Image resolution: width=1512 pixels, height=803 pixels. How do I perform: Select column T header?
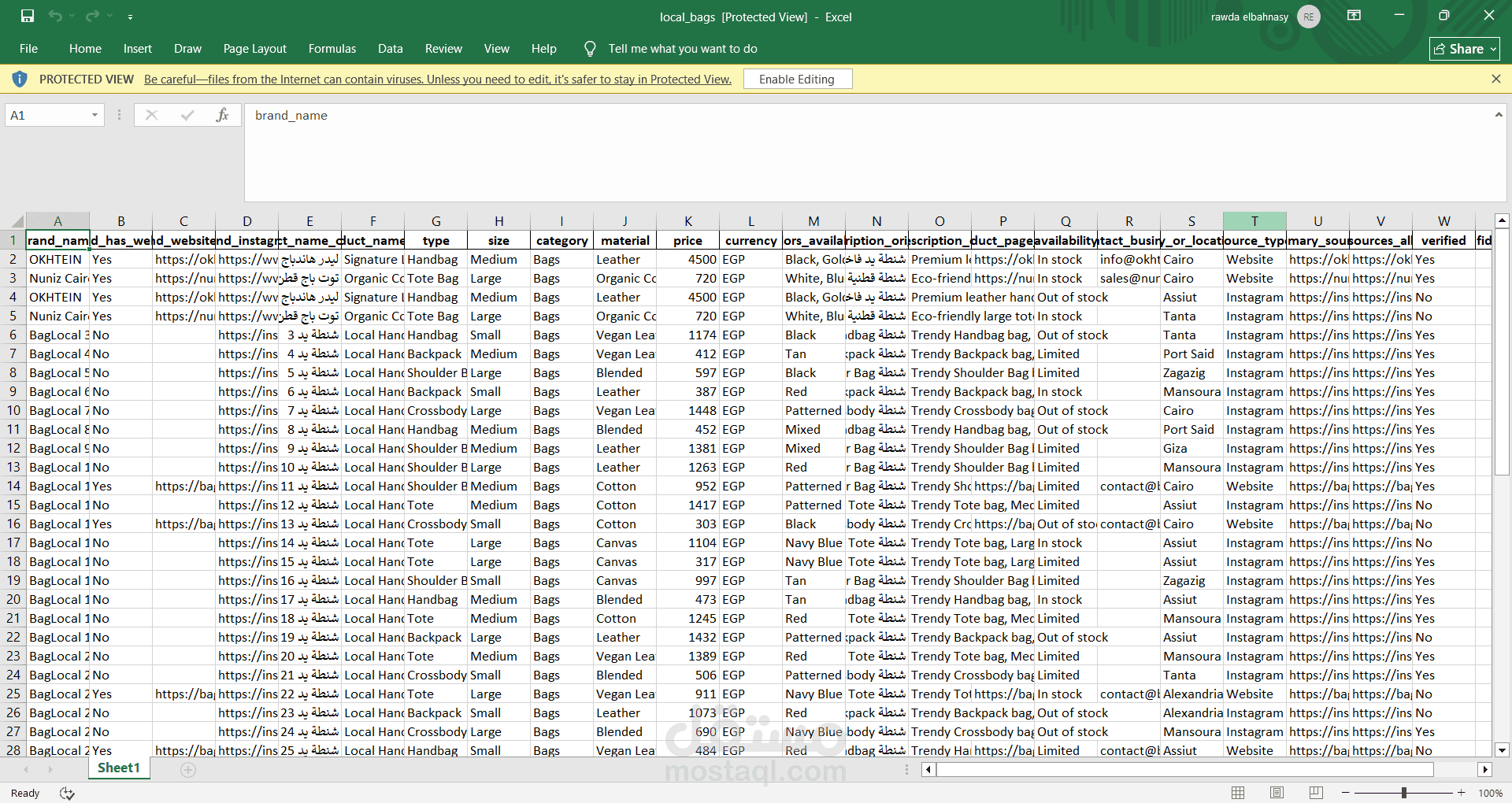click(x=1254, y=221)
